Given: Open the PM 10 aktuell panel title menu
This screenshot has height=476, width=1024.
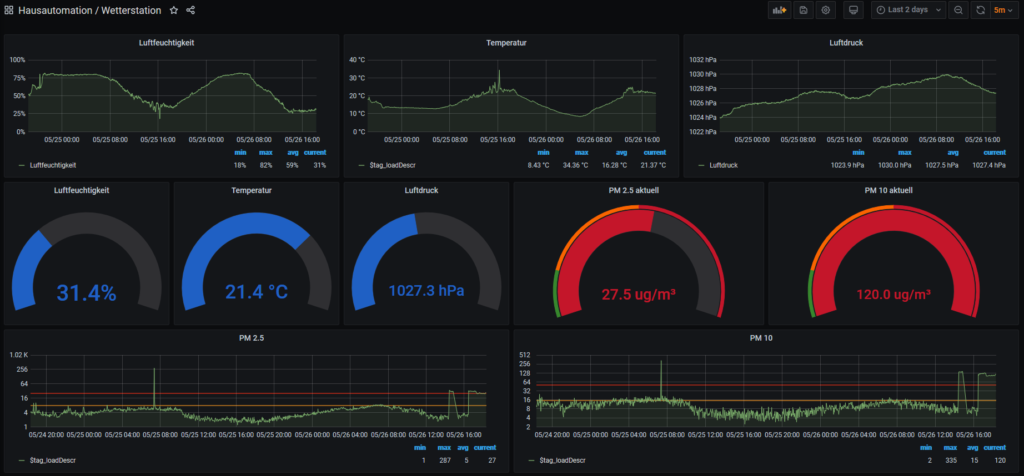Looking at the screenshot, I should 888,191.
